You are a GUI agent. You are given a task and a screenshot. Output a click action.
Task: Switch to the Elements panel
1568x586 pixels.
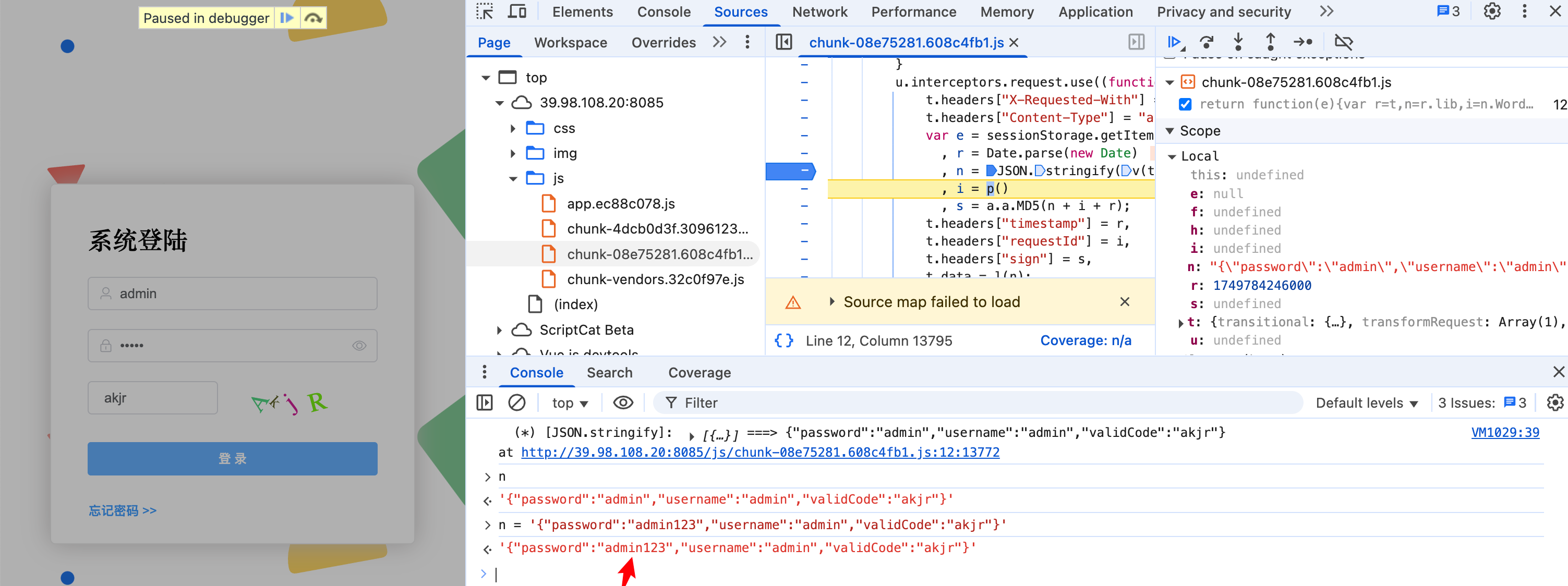(582, 11)
